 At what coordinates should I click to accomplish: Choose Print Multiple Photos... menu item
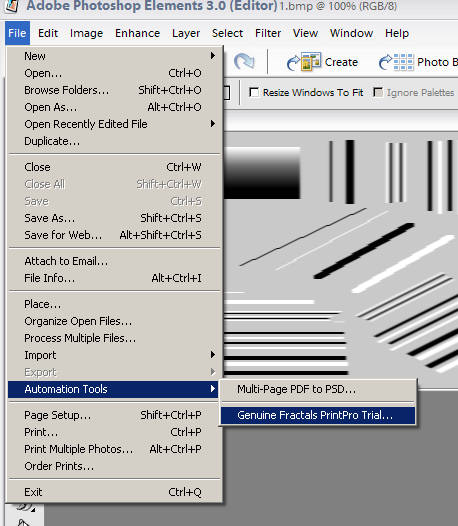[114, 449]
